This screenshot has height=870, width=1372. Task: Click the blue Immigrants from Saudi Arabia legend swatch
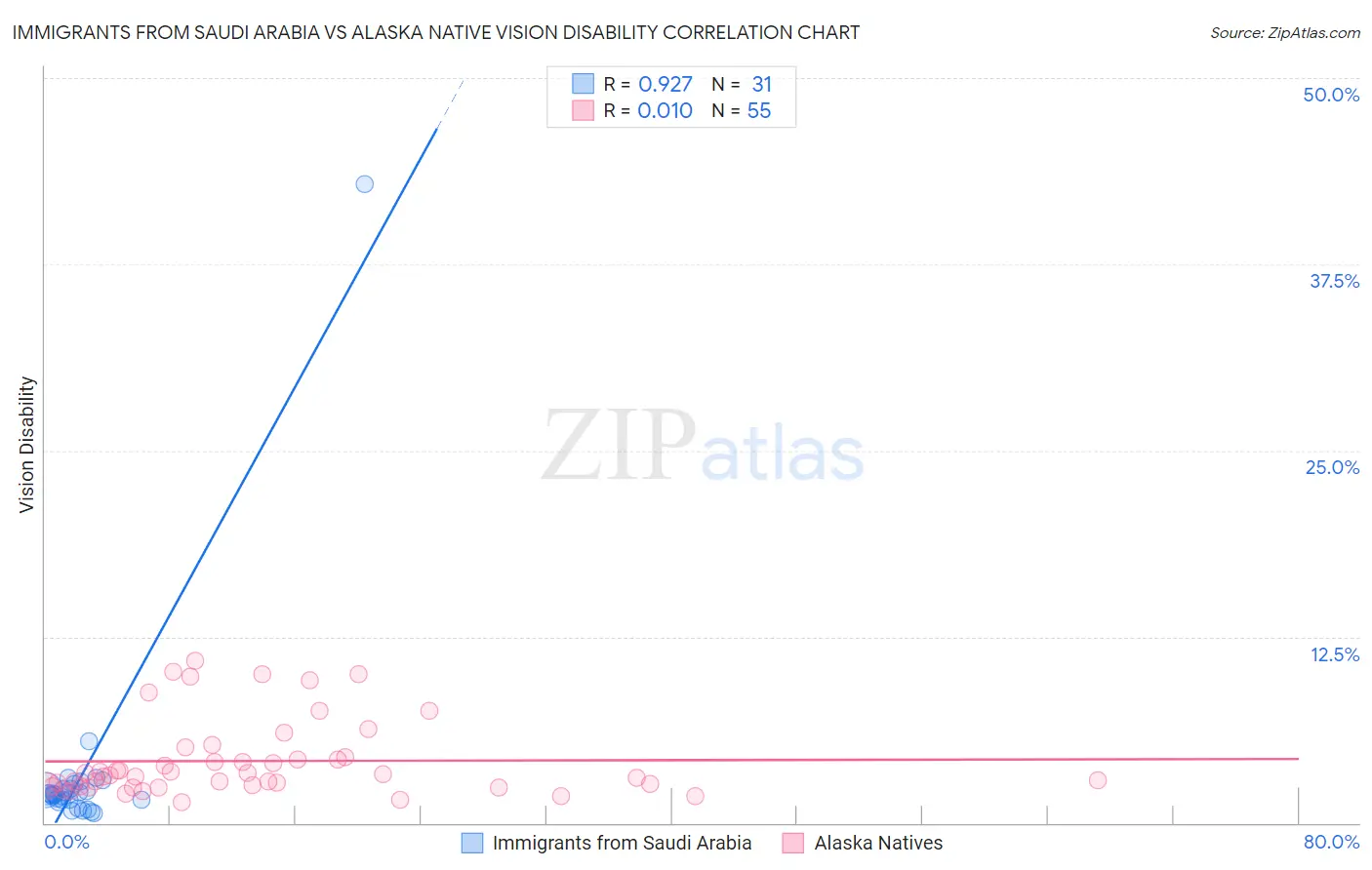coord(472,843)
